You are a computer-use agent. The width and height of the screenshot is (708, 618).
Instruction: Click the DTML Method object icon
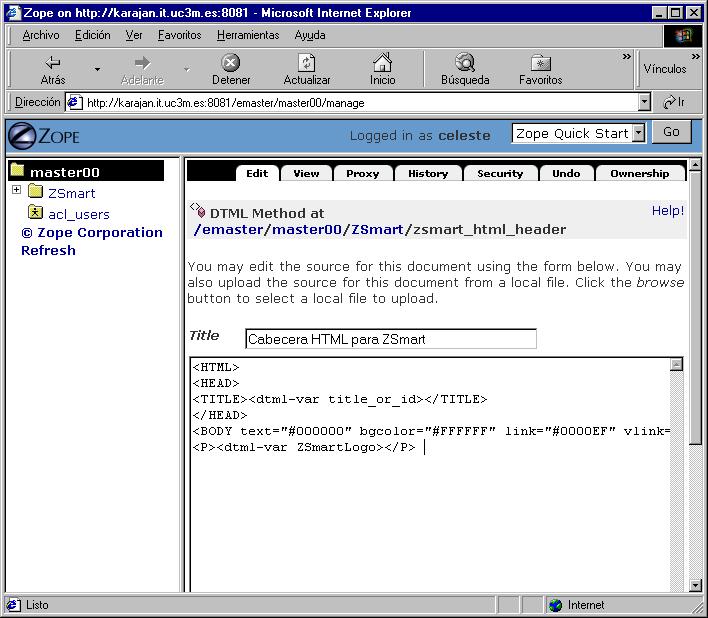(x=198, y=210)
